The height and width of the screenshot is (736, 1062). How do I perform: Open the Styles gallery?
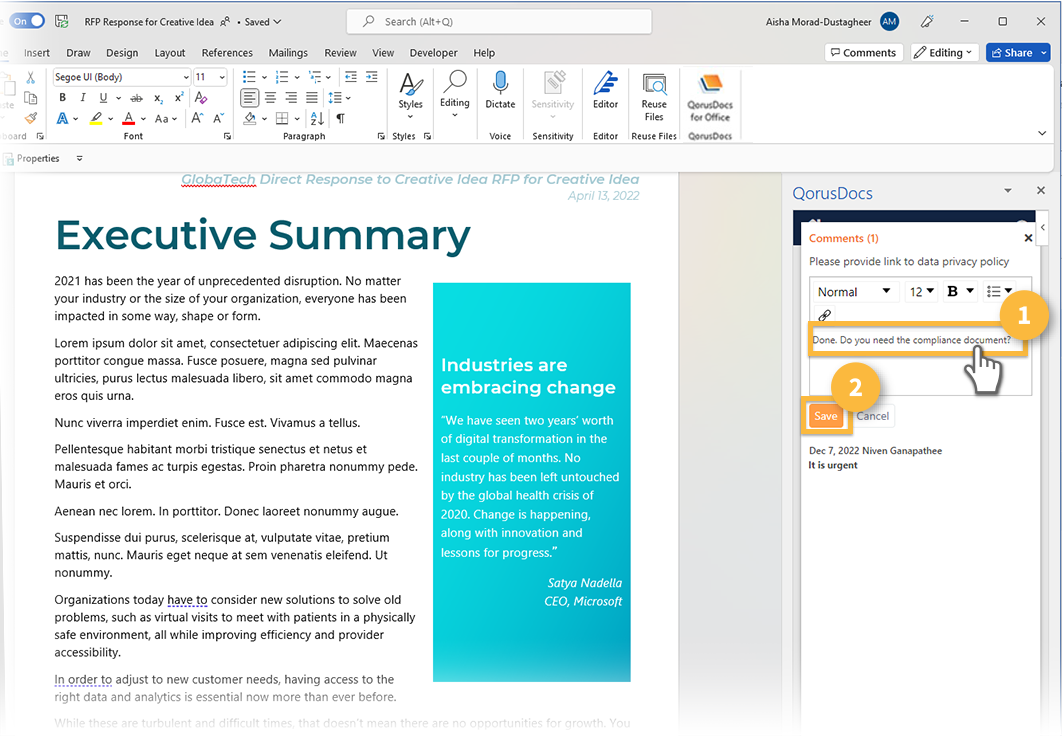[410, 95]
